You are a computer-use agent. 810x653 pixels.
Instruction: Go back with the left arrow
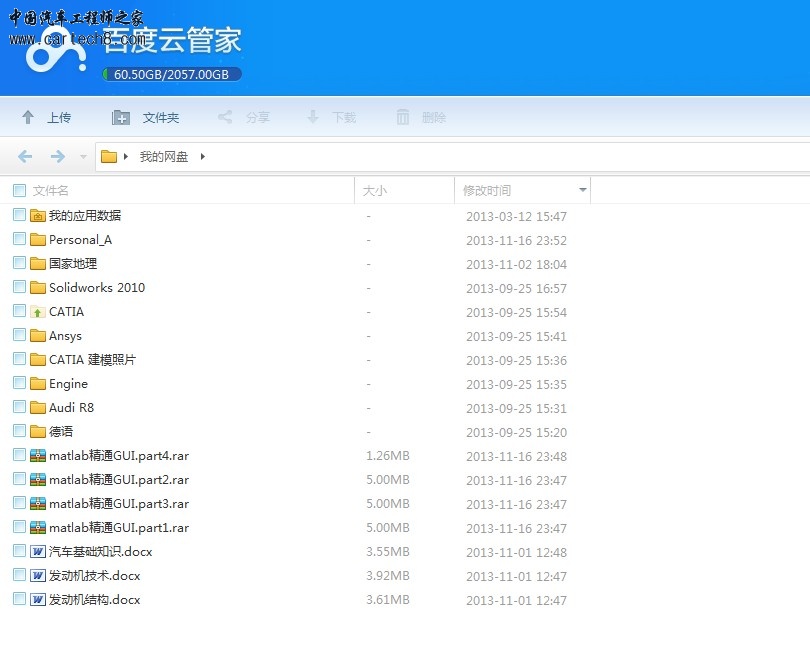click(x=25, y=156)
